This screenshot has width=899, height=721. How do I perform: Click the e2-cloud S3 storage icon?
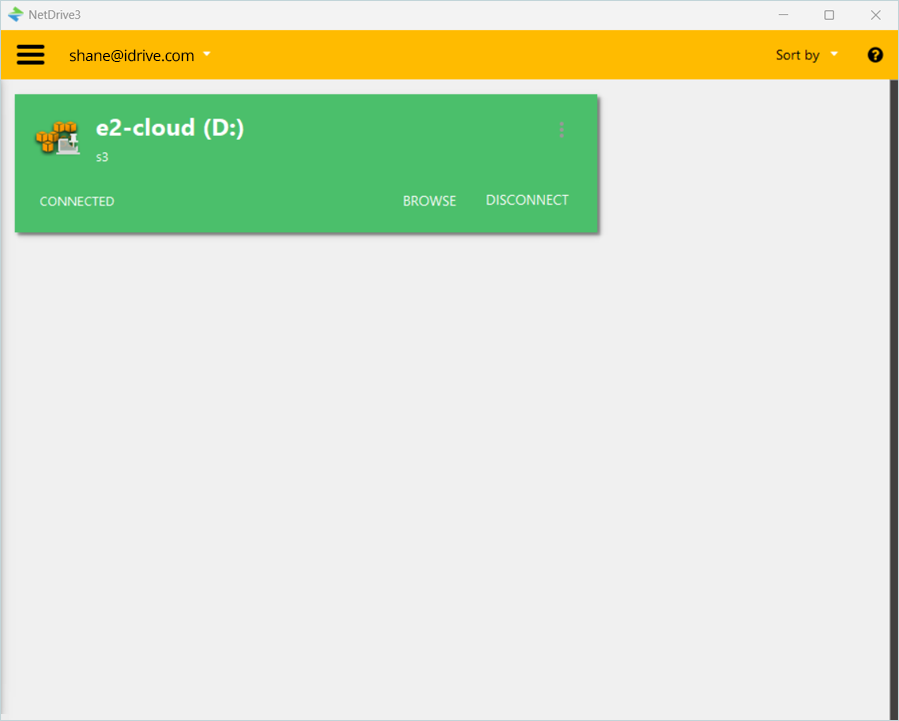tap(58, 138)
